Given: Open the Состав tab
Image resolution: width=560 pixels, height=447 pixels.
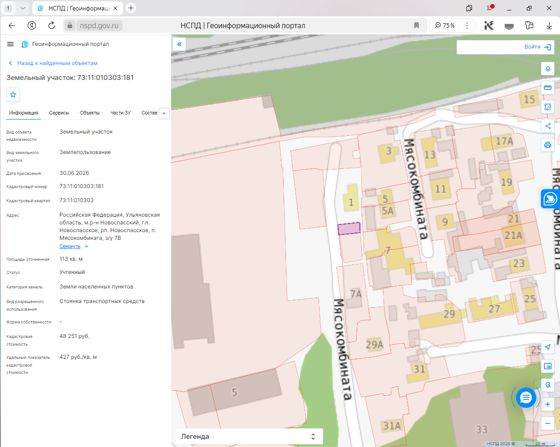Looking at the screenshot, I should coord(149,113).
